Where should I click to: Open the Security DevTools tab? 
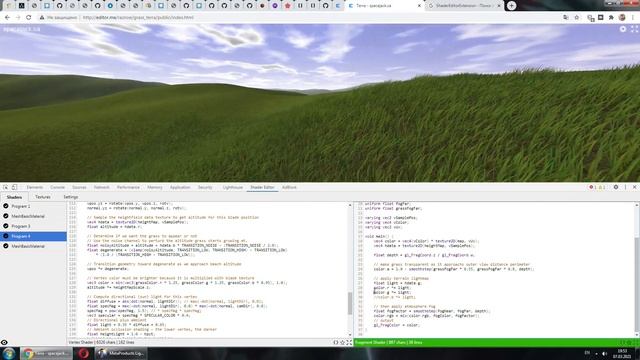click(205, 187)
